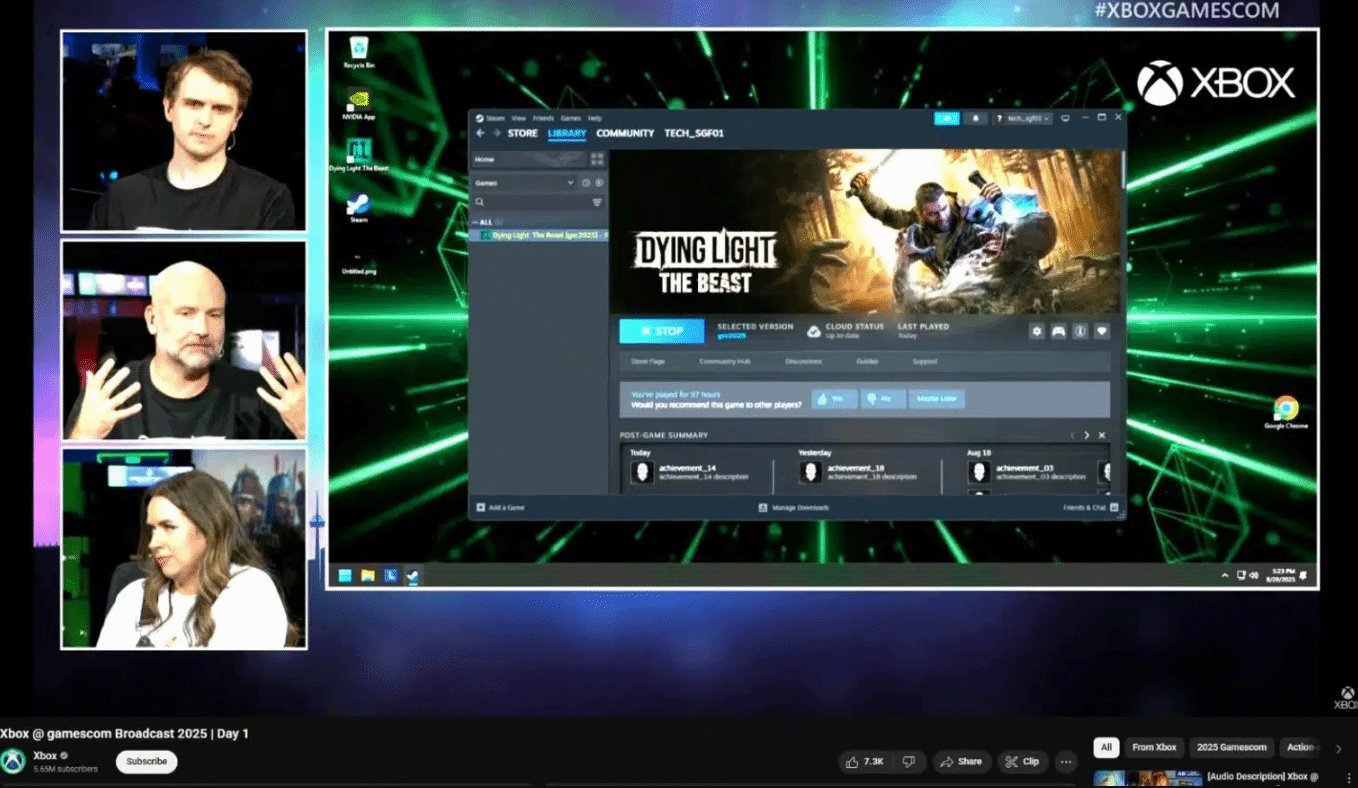Like the YouTube video

pos(865,762)
